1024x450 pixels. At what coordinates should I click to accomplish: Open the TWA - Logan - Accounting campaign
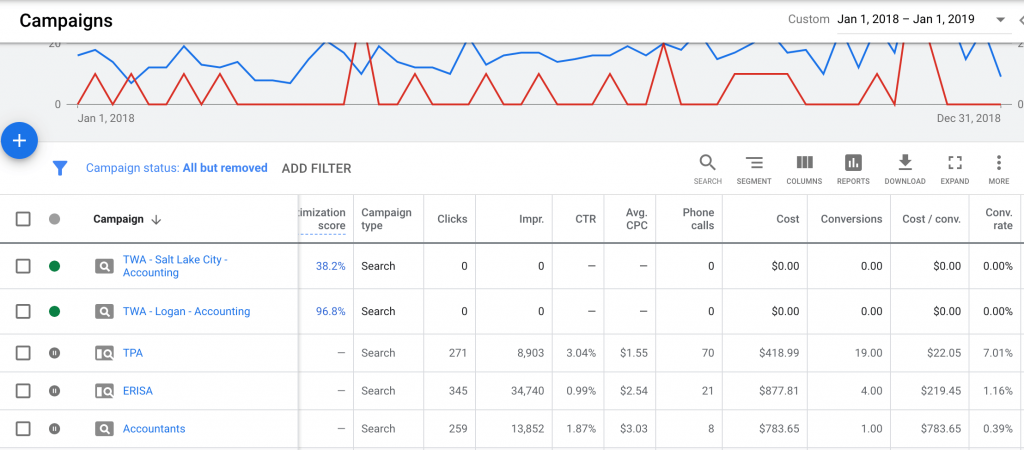186,311
